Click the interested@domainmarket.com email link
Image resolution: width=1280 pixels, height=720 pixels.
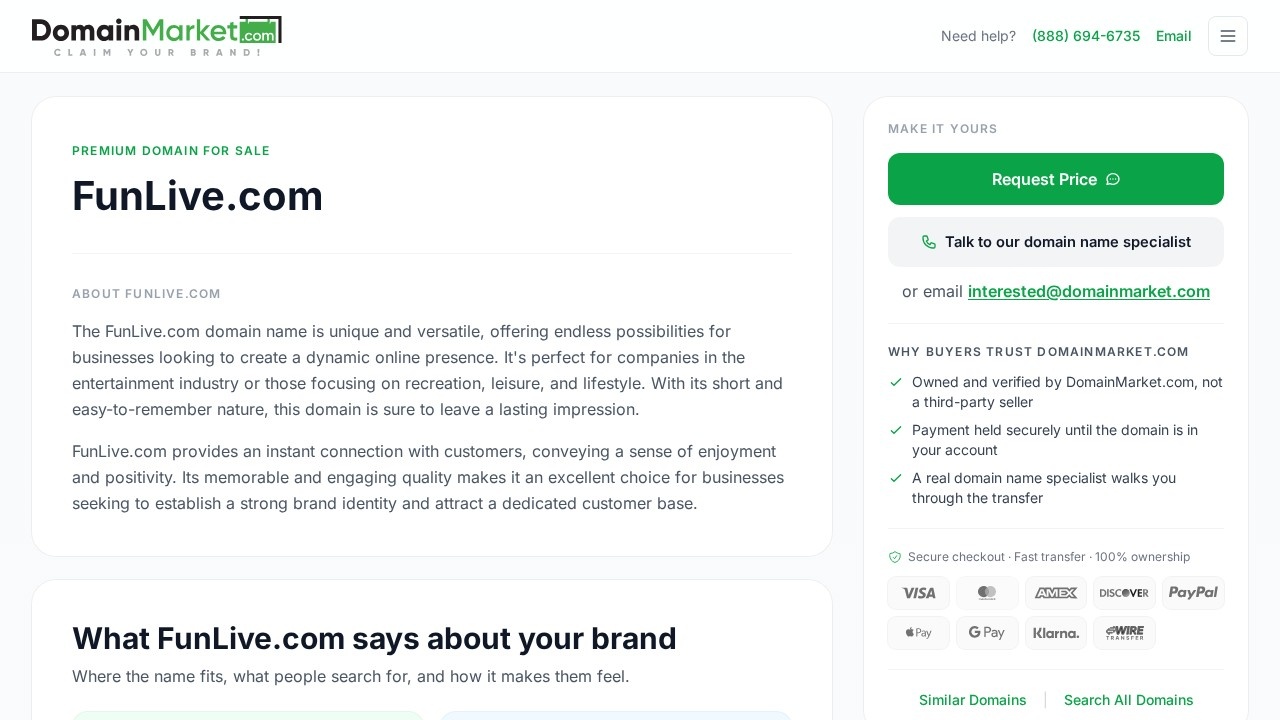[1089, 291]
